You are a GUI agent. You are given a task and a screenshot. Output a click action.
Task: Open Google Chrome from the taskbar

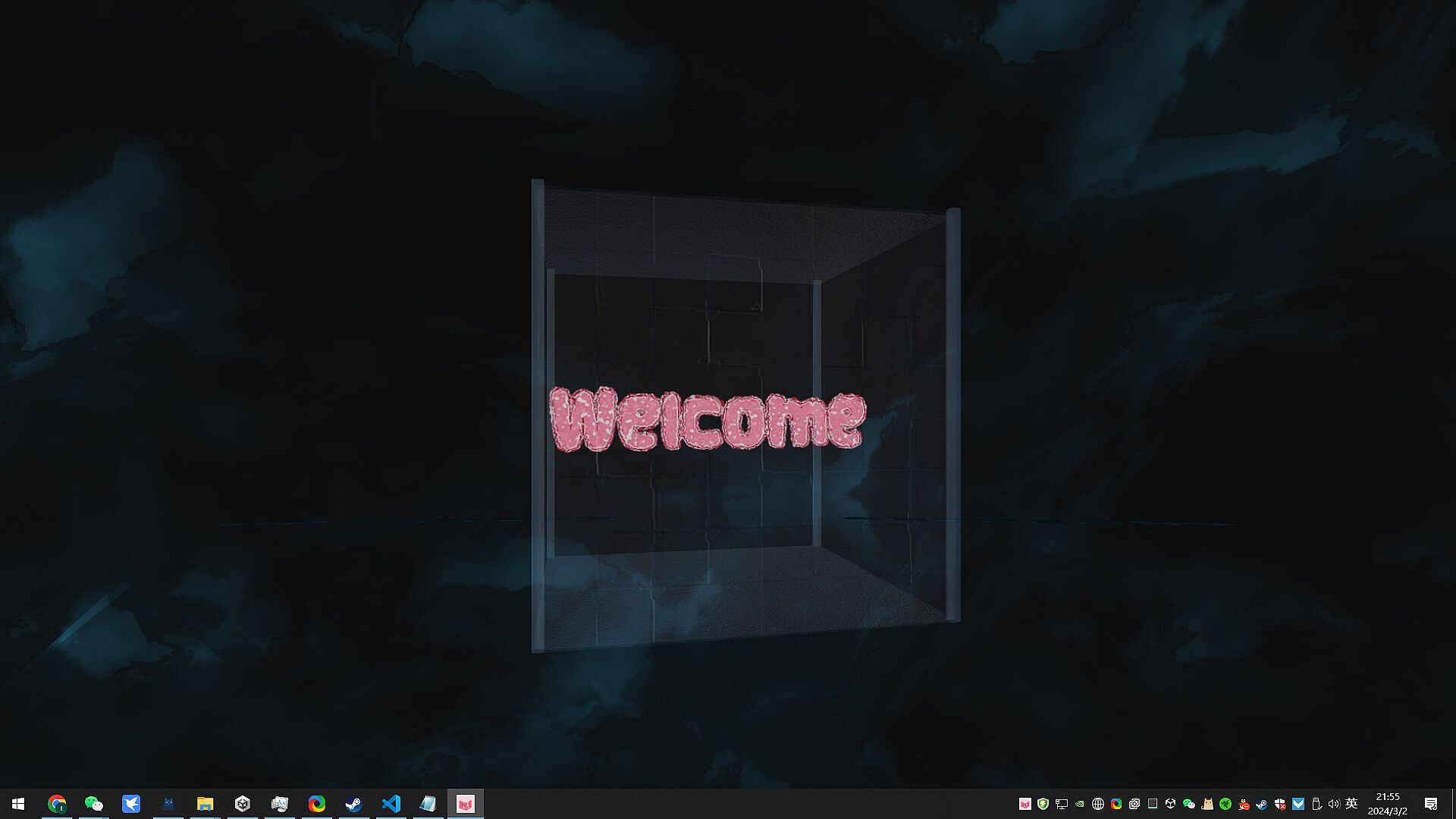(x=57, y=804)
